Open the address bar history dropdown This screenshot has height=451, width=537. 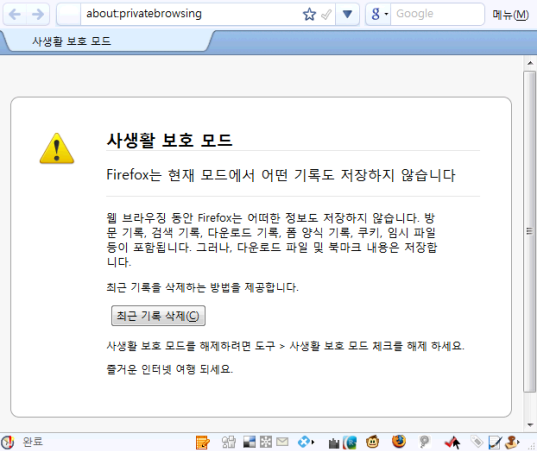click(x=347, y=14)
